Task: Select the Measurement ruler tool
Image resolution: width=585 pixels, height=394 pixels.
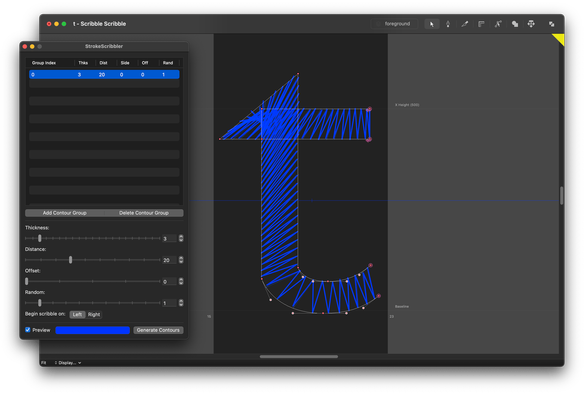Action: pos(481,24)
